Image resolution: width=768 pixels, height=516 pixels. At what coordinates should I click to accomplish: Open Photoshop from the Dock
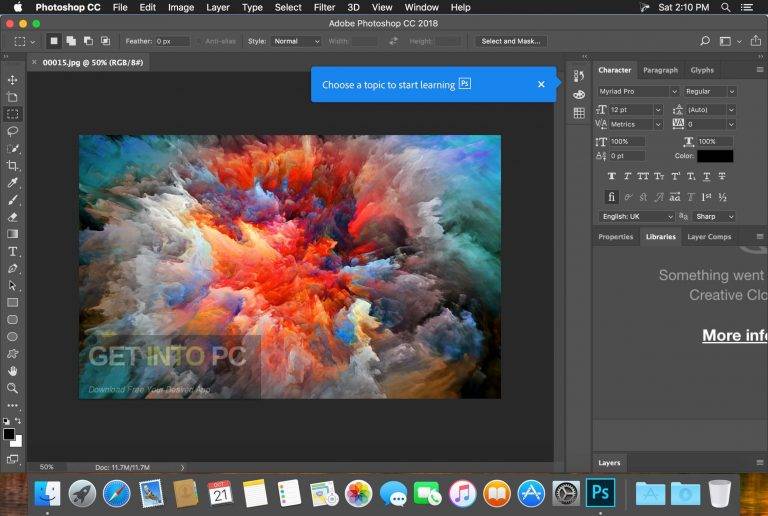coord(600,493)
